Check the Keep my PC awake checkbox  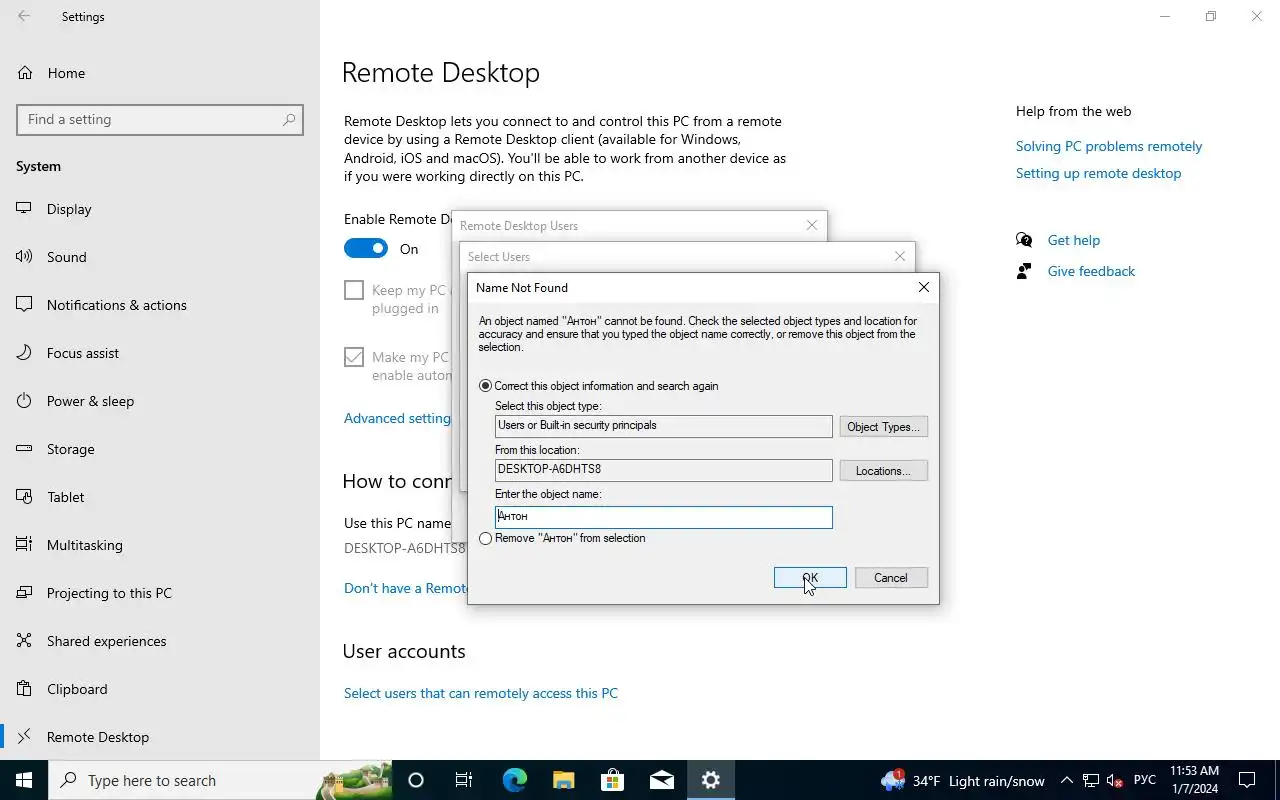point(354,290)
